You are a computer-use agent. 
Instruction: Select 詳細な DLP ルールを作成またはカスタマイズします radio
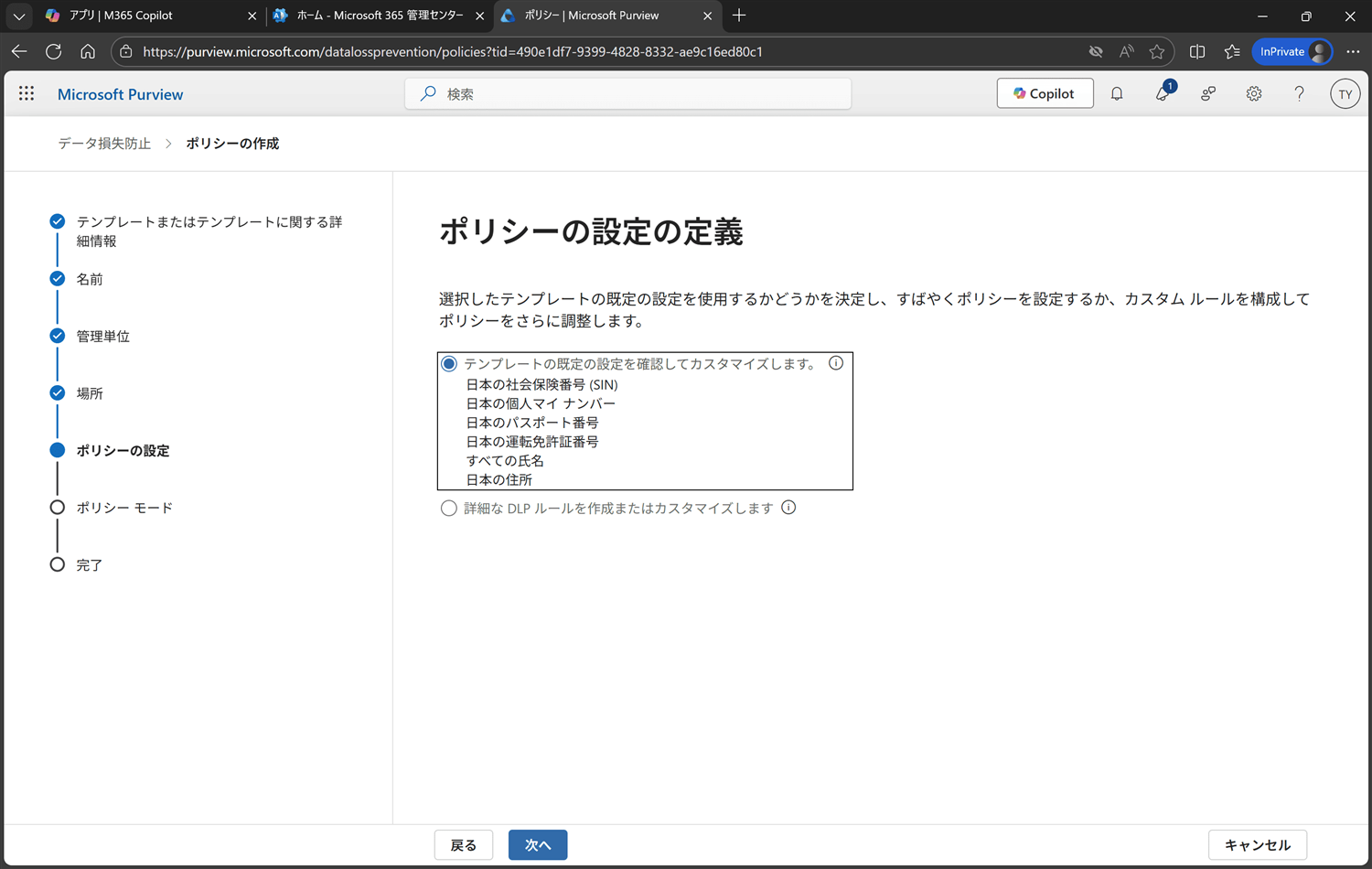tap(449, 508)
